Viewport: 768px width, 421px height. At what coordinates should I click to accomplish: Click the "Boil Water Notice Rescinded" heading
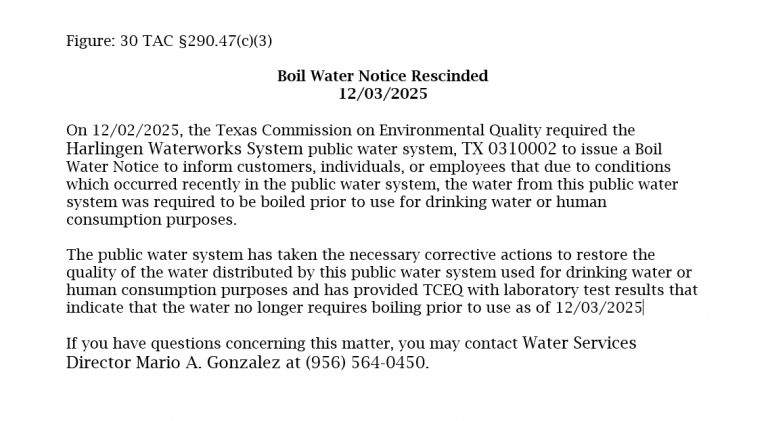(383, 76)
